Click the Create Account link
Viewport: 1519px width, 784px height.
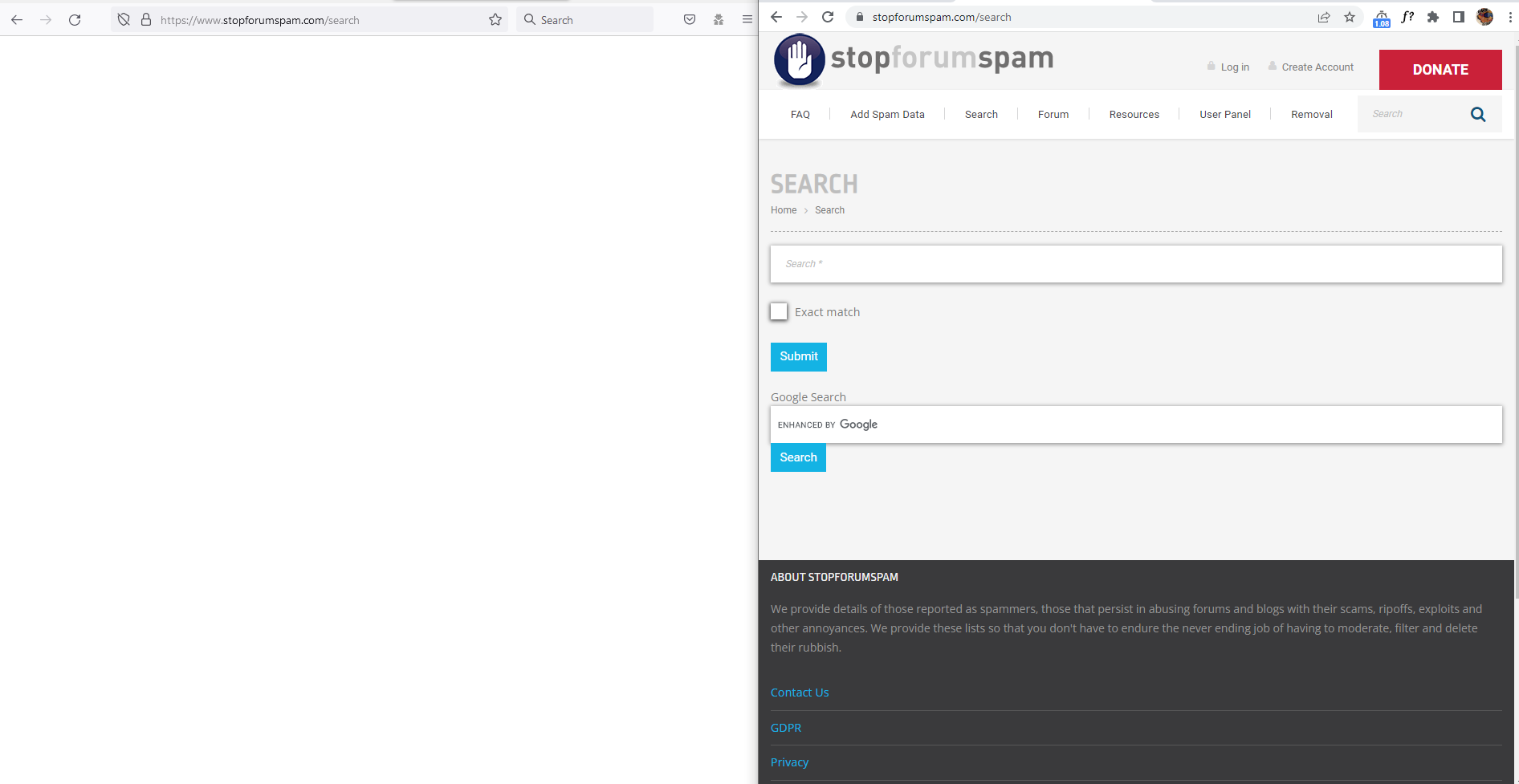coord(1317,67)
